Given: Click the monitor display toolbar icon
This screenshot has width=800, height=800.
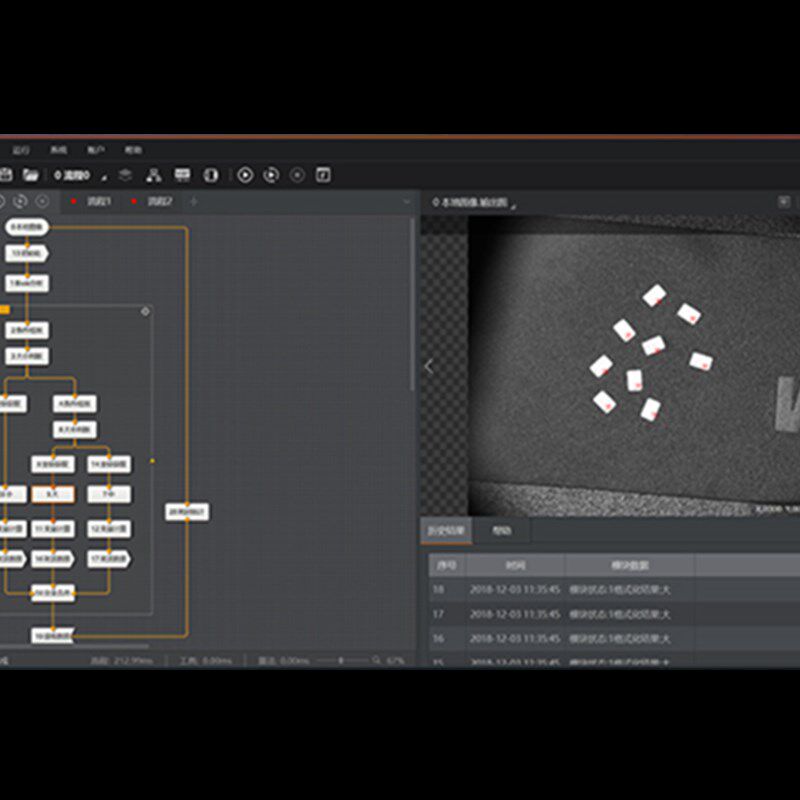Looking at the screenshot, I should click(x=182, y=175).
